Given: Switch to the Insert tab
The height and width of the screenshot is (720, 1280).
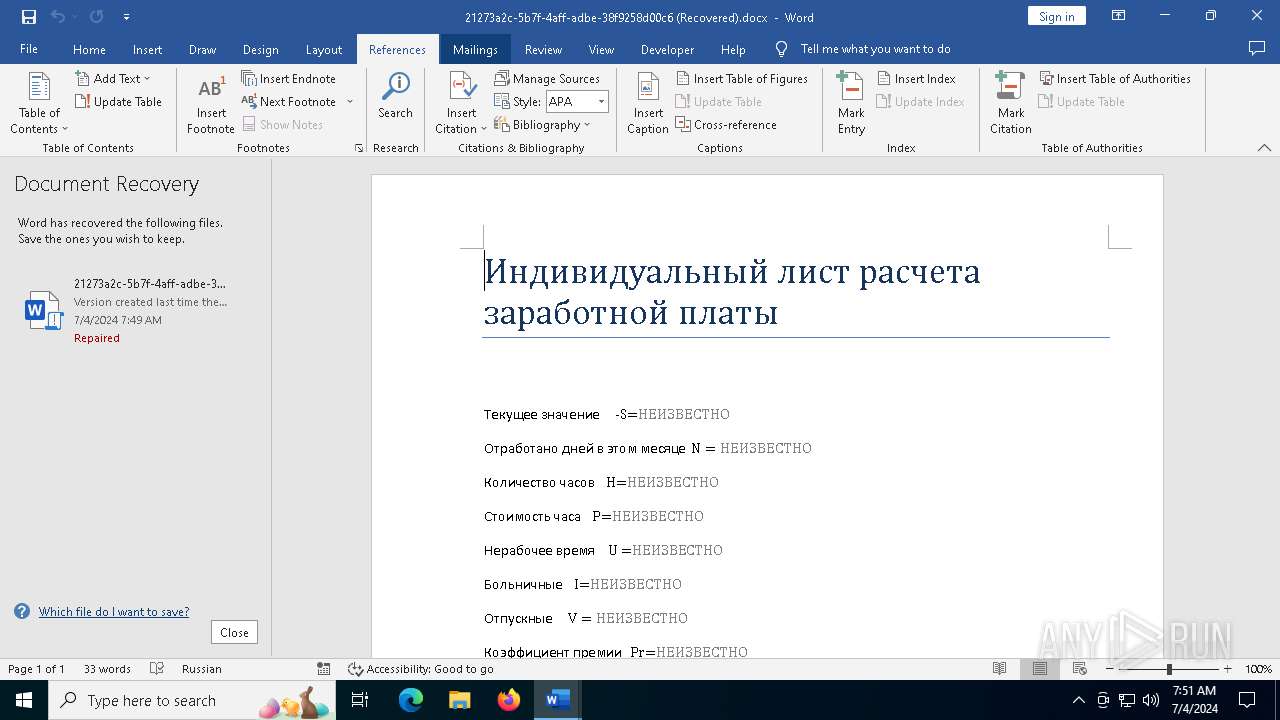Looking at the screenshot, I should point(147,49).
